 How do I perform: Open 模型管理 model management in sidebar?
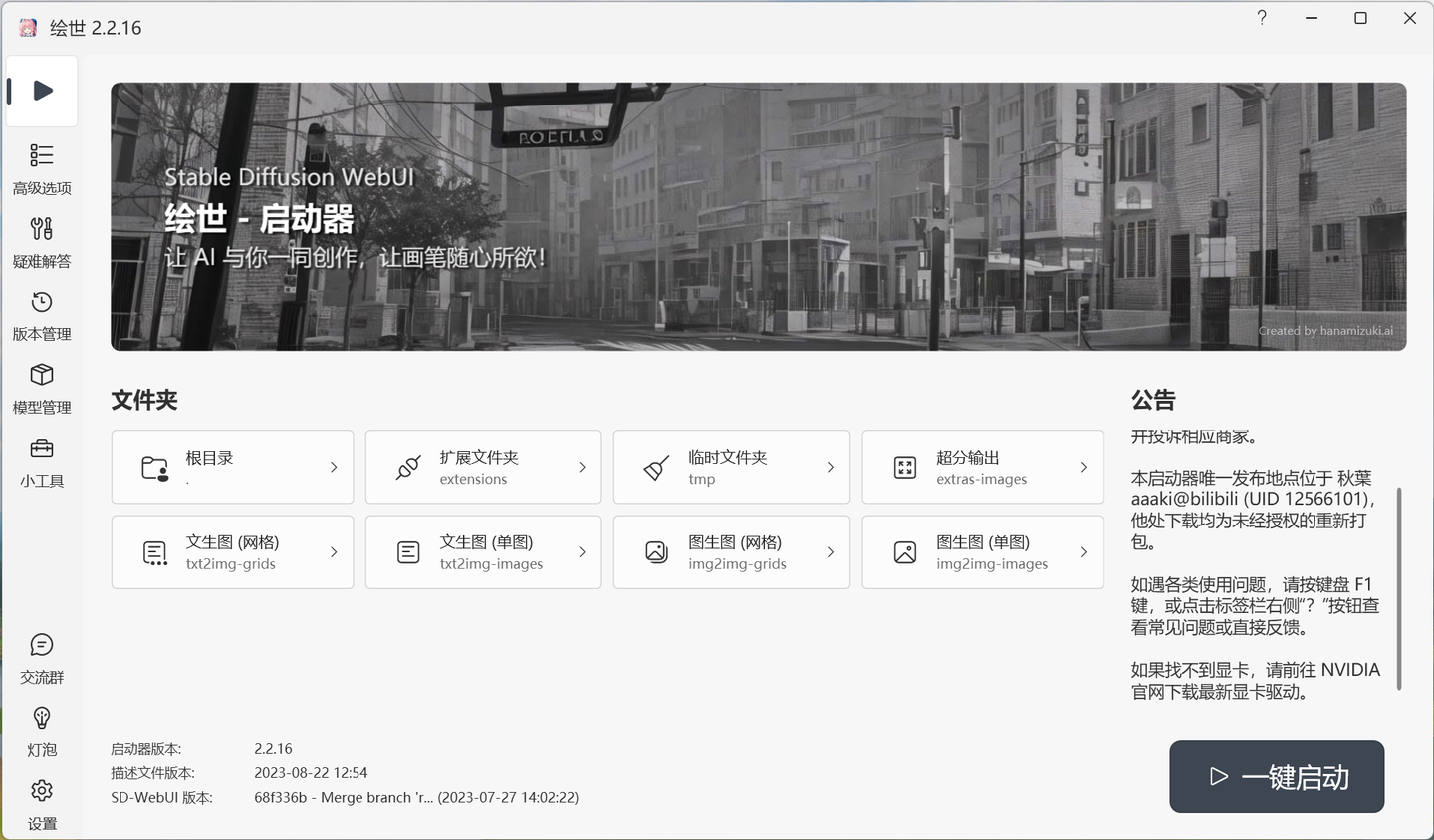coord(42,388)
